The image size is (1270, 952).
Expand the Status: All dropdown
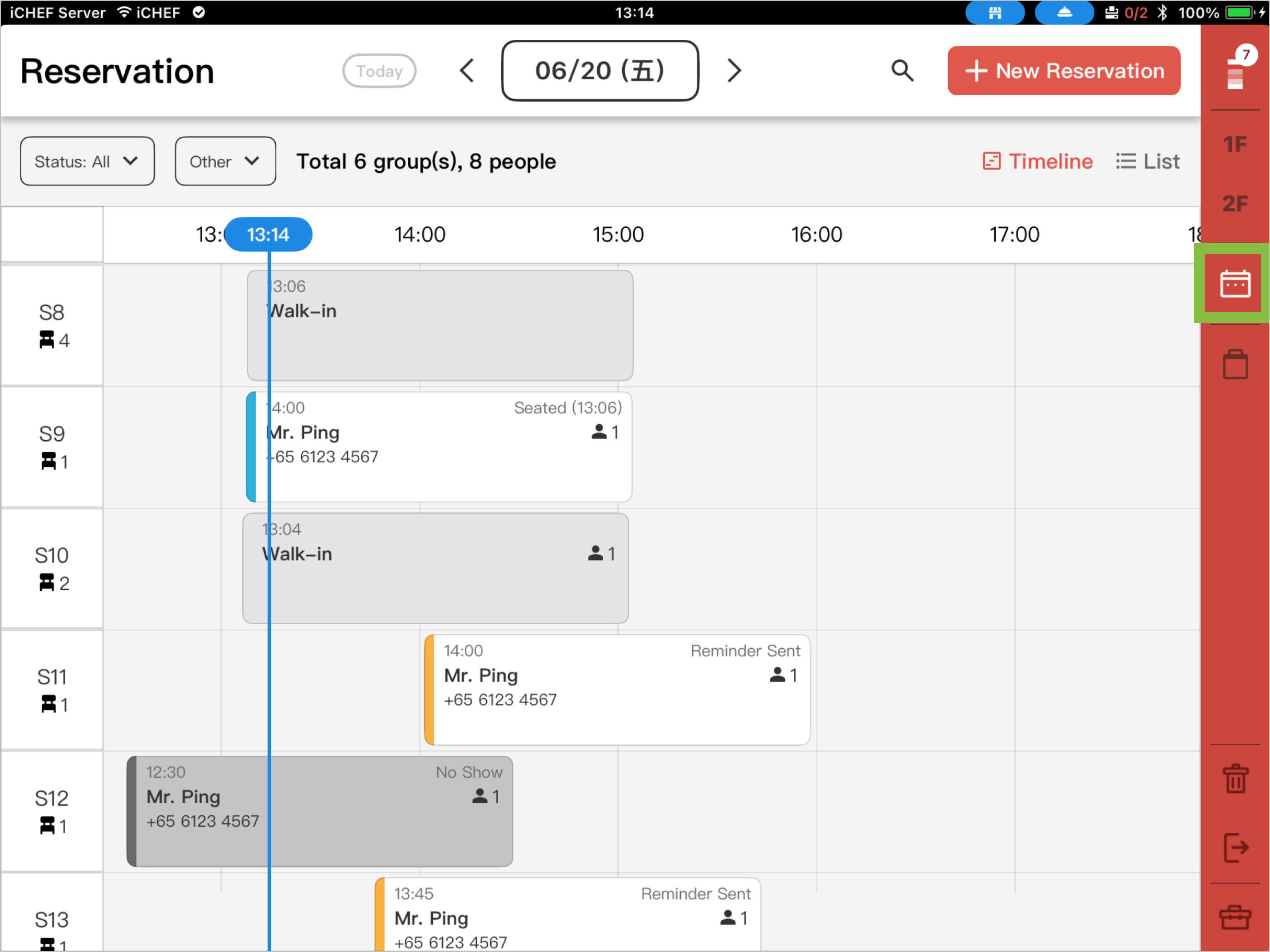coord(87,161)
